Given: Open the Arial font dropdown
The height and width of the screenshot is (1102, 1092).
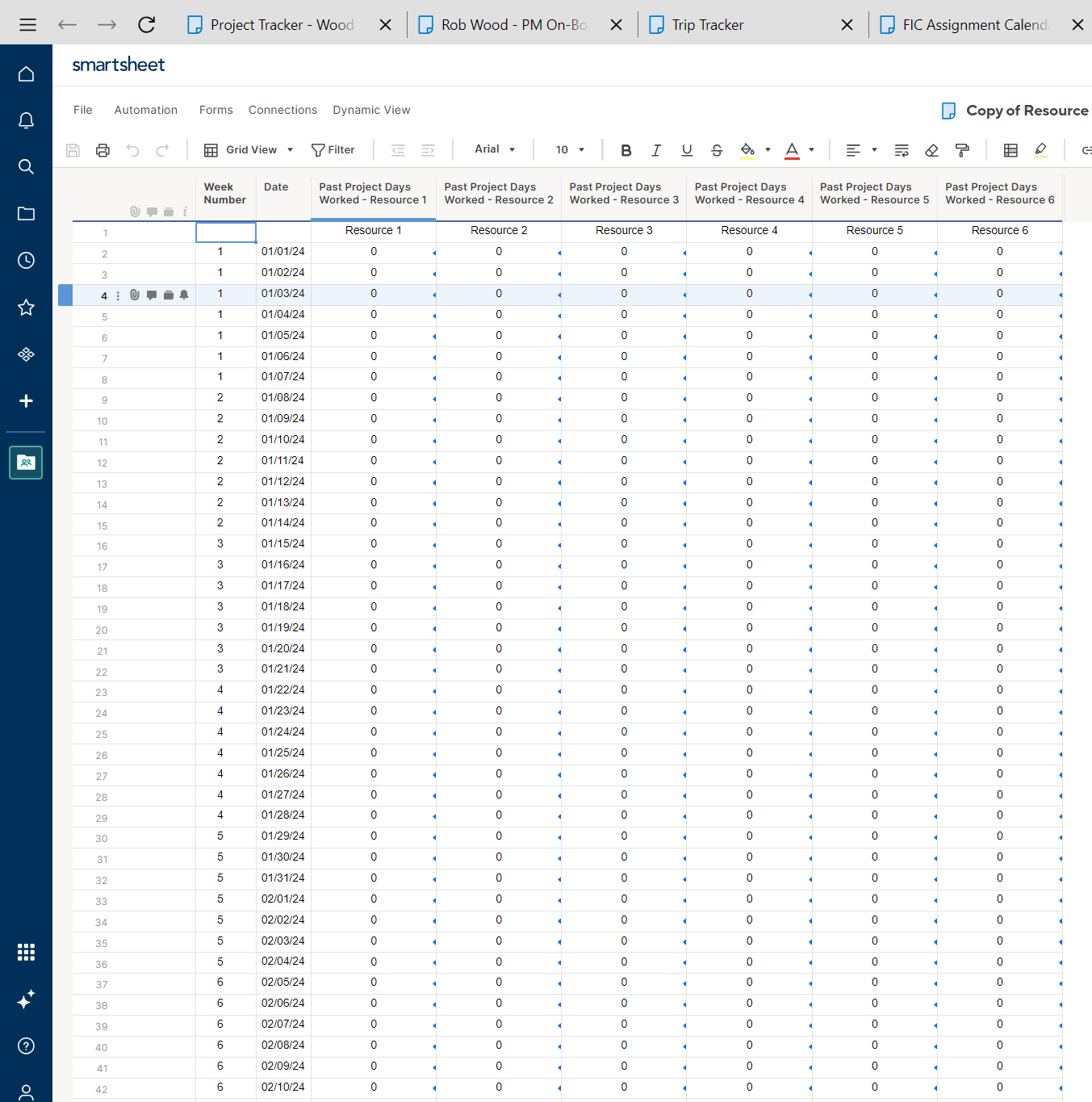Looking at the screenshot, I should click(495, 149).
